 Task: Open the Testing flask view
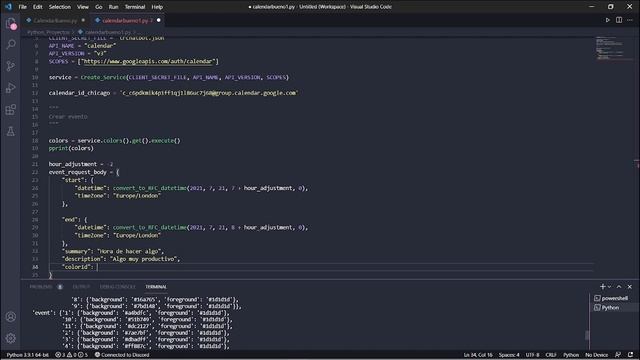coord(11,131)
